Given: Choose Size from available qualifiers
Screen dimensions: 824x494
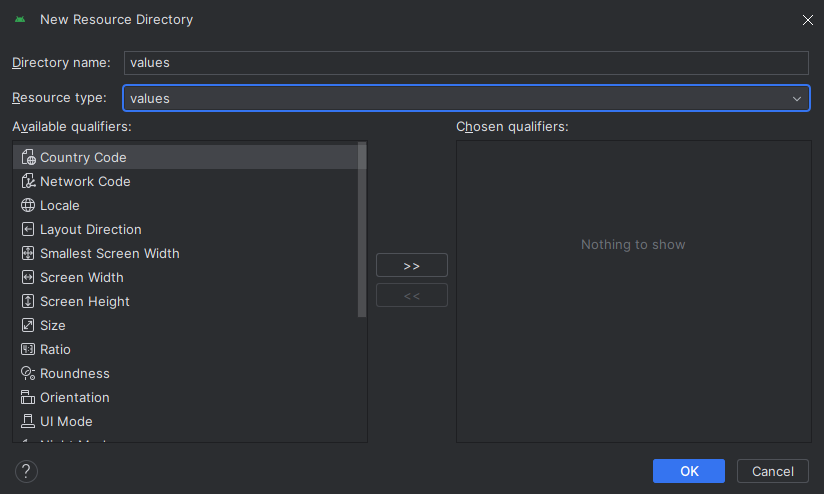Looking at the screenshot, I should tap(53, 325).
